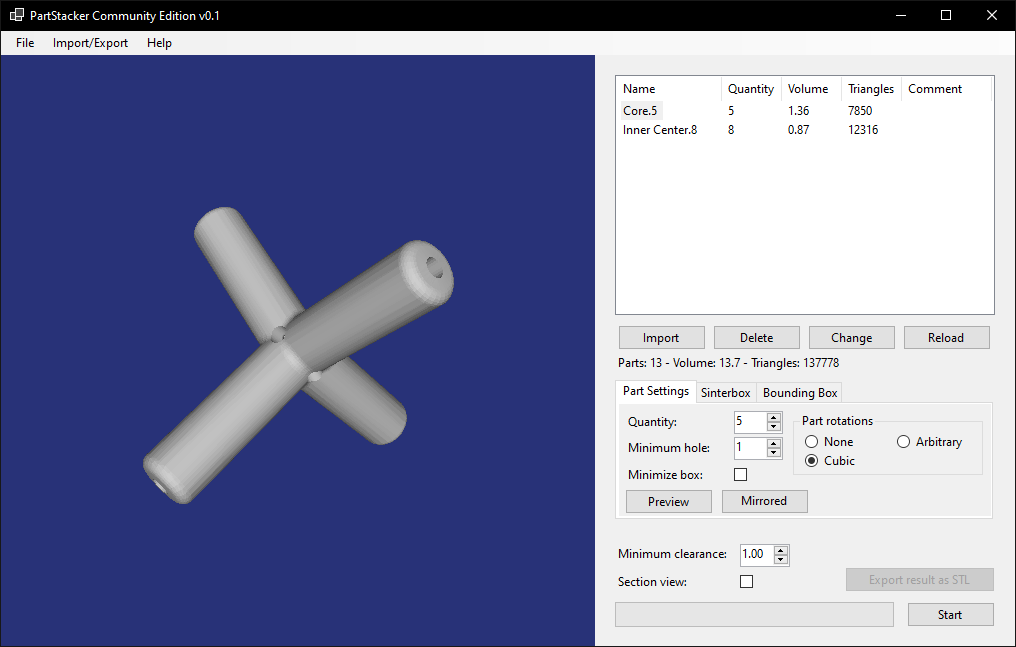Increase Minimum hole with up arrow
1016x647 pixels.
coord(773,444)
